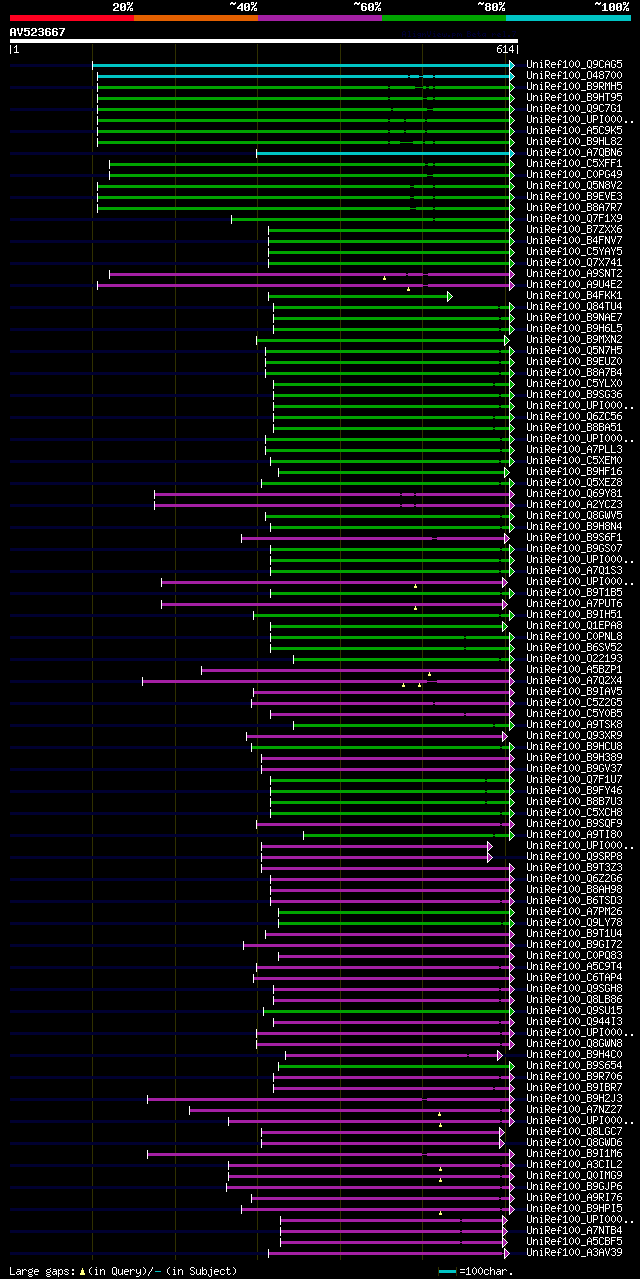Select label UniRef100_B9HL82

pos(573,141)
